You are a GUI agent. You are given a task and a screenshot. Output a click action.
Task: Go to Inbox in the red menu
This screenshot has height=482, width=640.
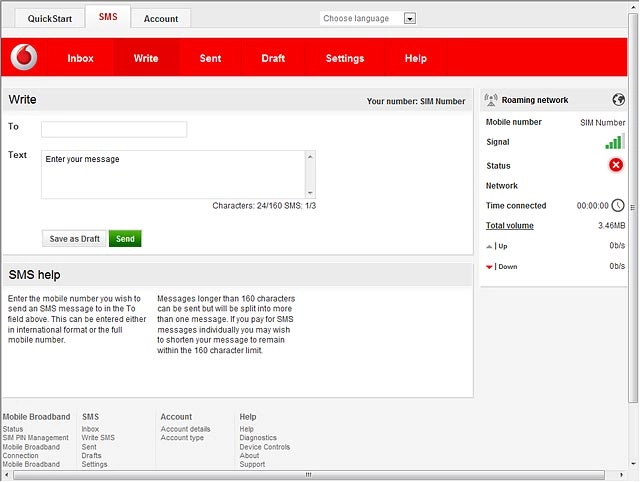coord(80,58)
